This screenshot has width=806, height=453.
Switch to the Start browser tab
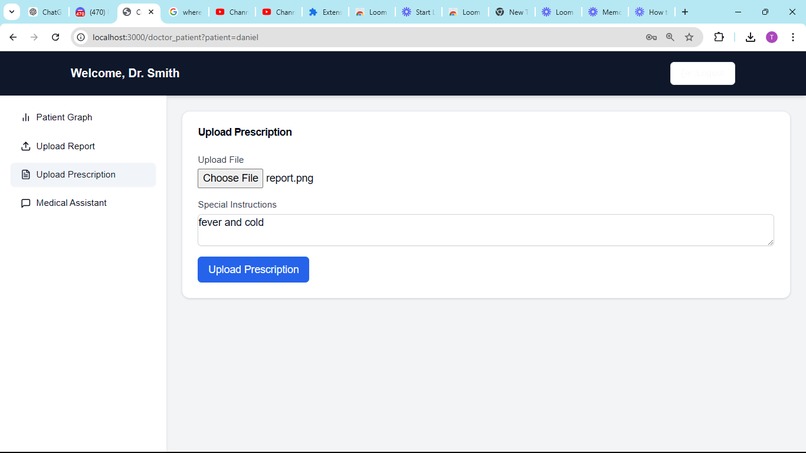click(x=418, y=12)
